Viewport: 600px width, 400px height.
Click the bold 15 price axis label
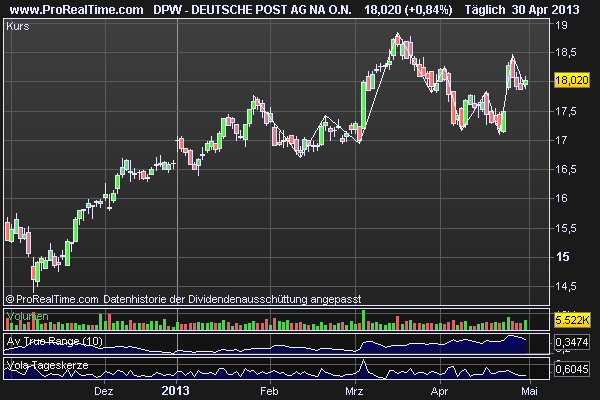[562, 257]
